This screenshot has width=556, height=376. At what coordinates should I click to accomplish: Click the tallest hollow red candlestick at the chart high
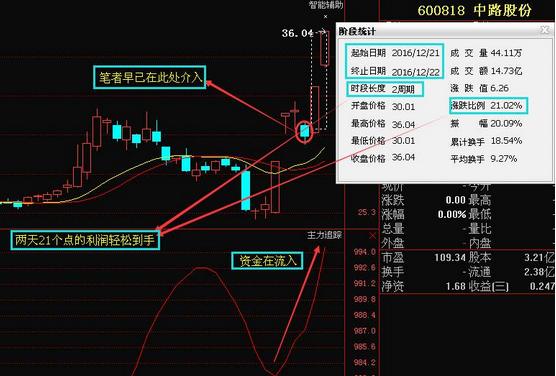[324, 48]
